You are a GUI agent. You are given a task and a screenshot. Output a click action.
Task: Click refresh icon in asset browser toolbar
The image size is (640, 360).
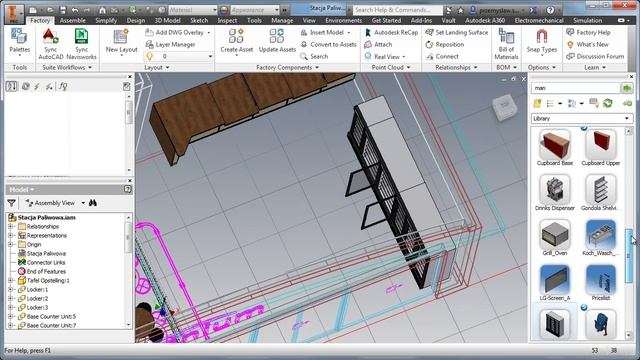[x=608, y=103]
